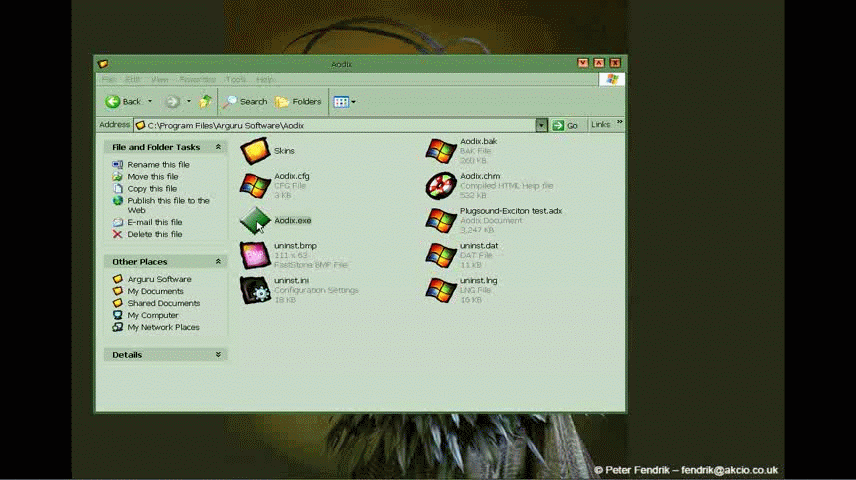Open the View menu
856x480 pixels.
tap(159, 80)
